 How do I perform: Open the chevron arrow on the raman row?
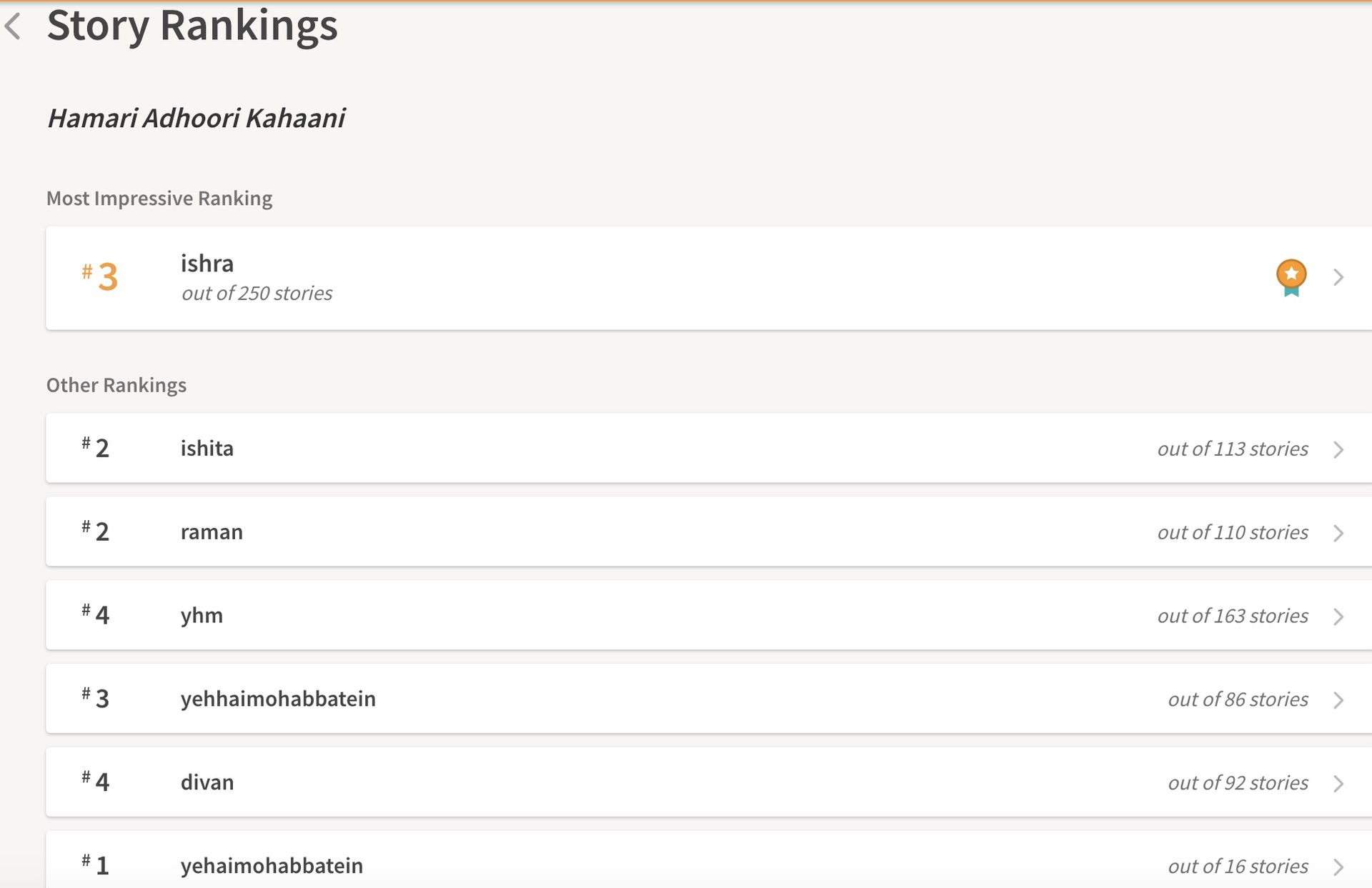pyautogui.click(x=1338, y=533)
